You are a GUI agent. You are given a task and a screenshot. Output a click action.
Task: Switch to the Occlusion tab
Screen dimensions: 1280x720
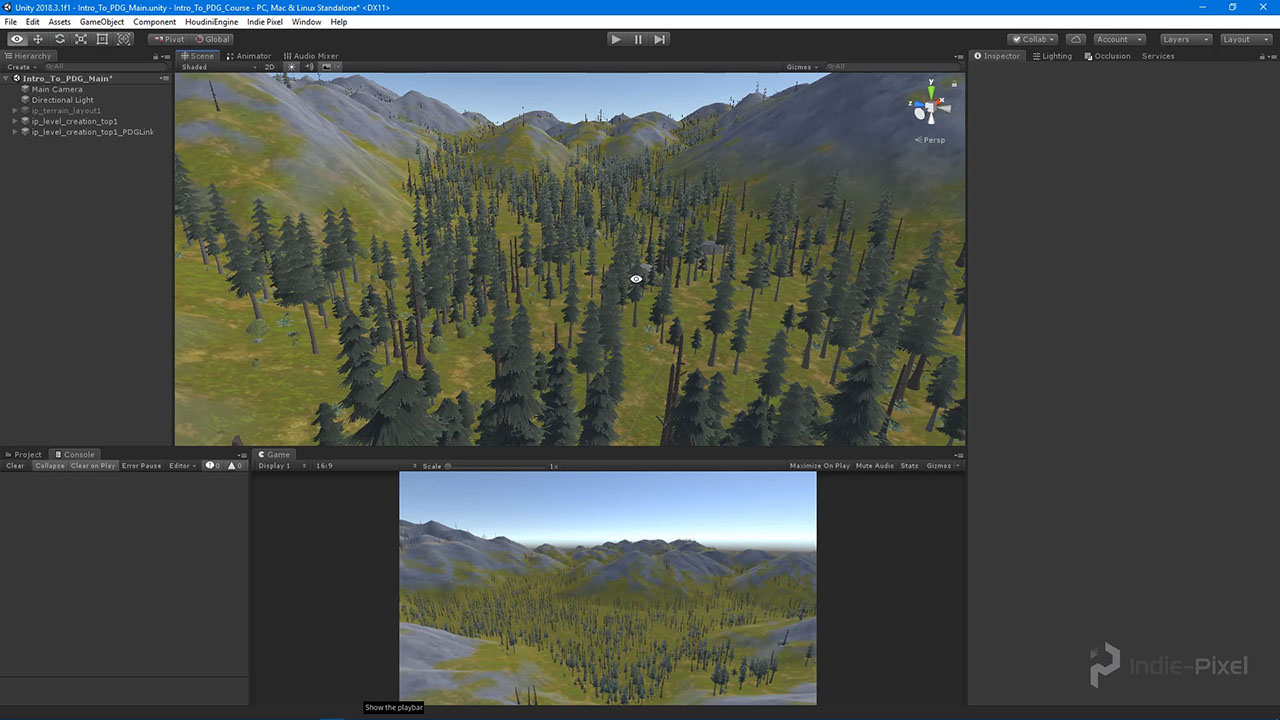[1107, 56]
